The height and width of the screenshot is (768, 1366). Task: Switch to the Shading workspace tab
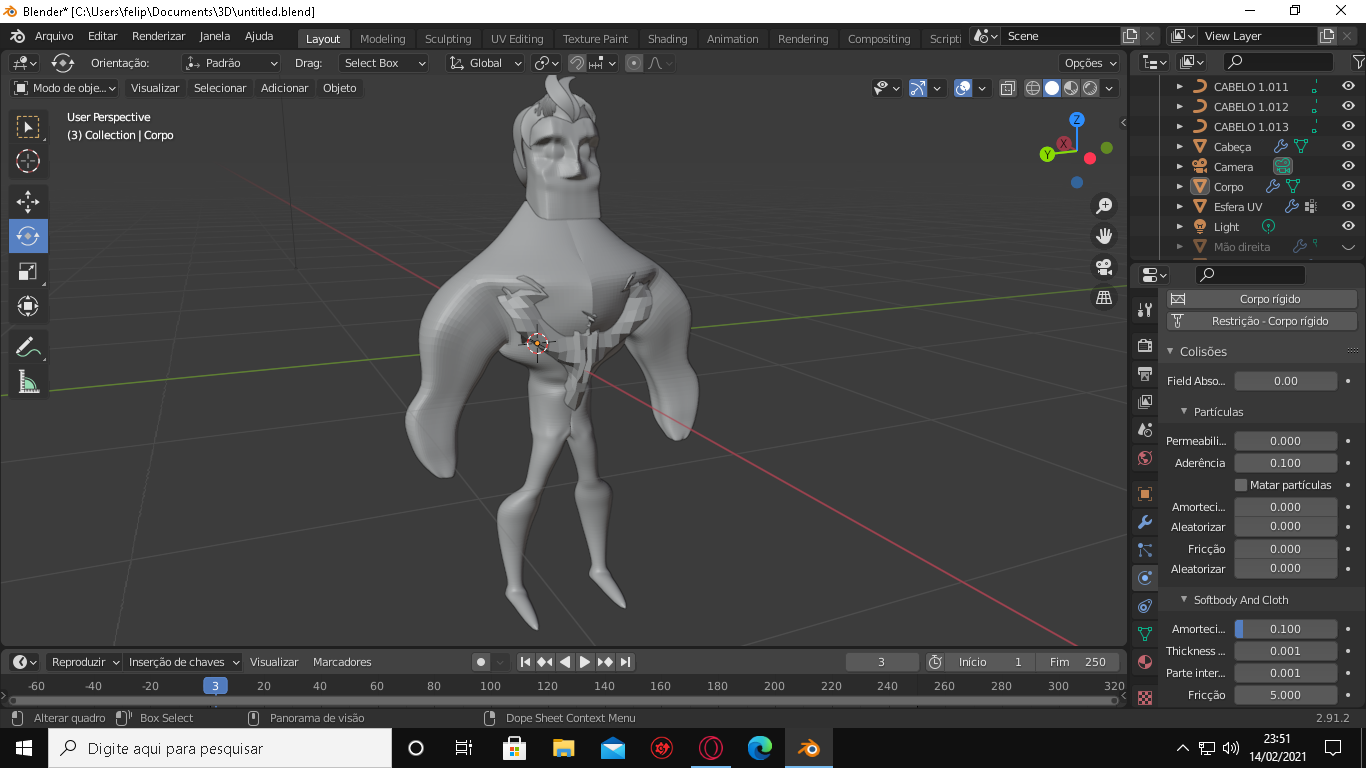point(668,39)
